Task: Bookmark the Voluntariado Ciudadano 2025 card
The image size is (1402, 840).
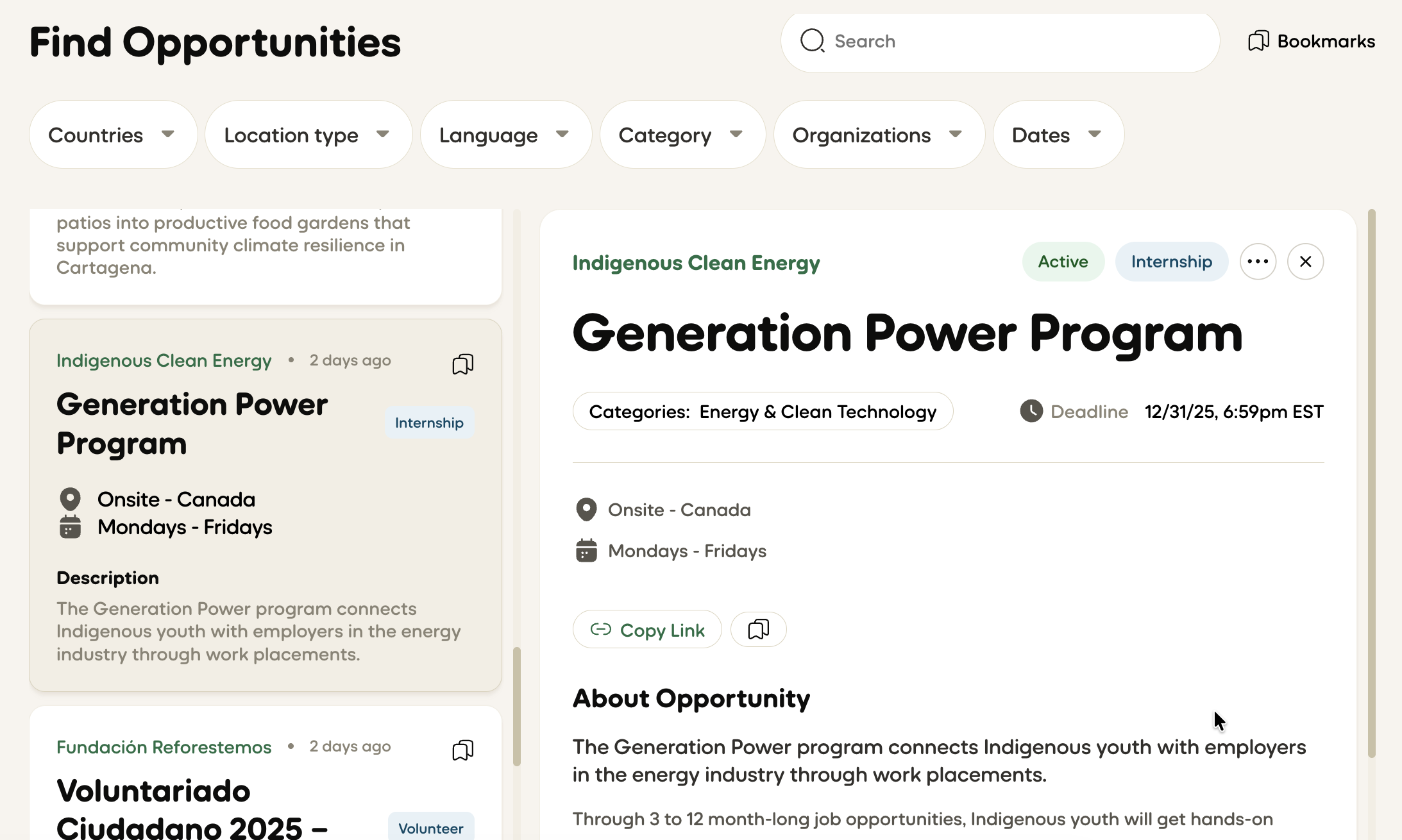Action: (462, 750)
